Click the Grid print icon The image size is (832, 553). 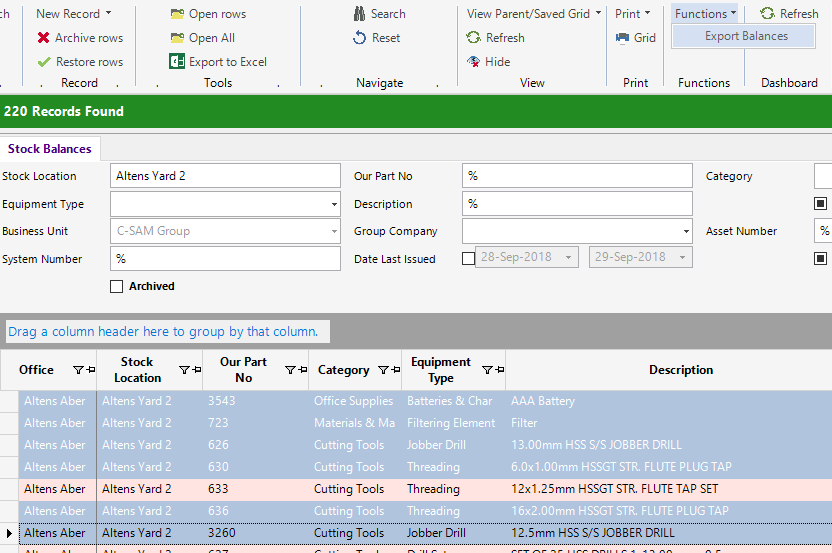pyautogui.click(x=622, y=38)
